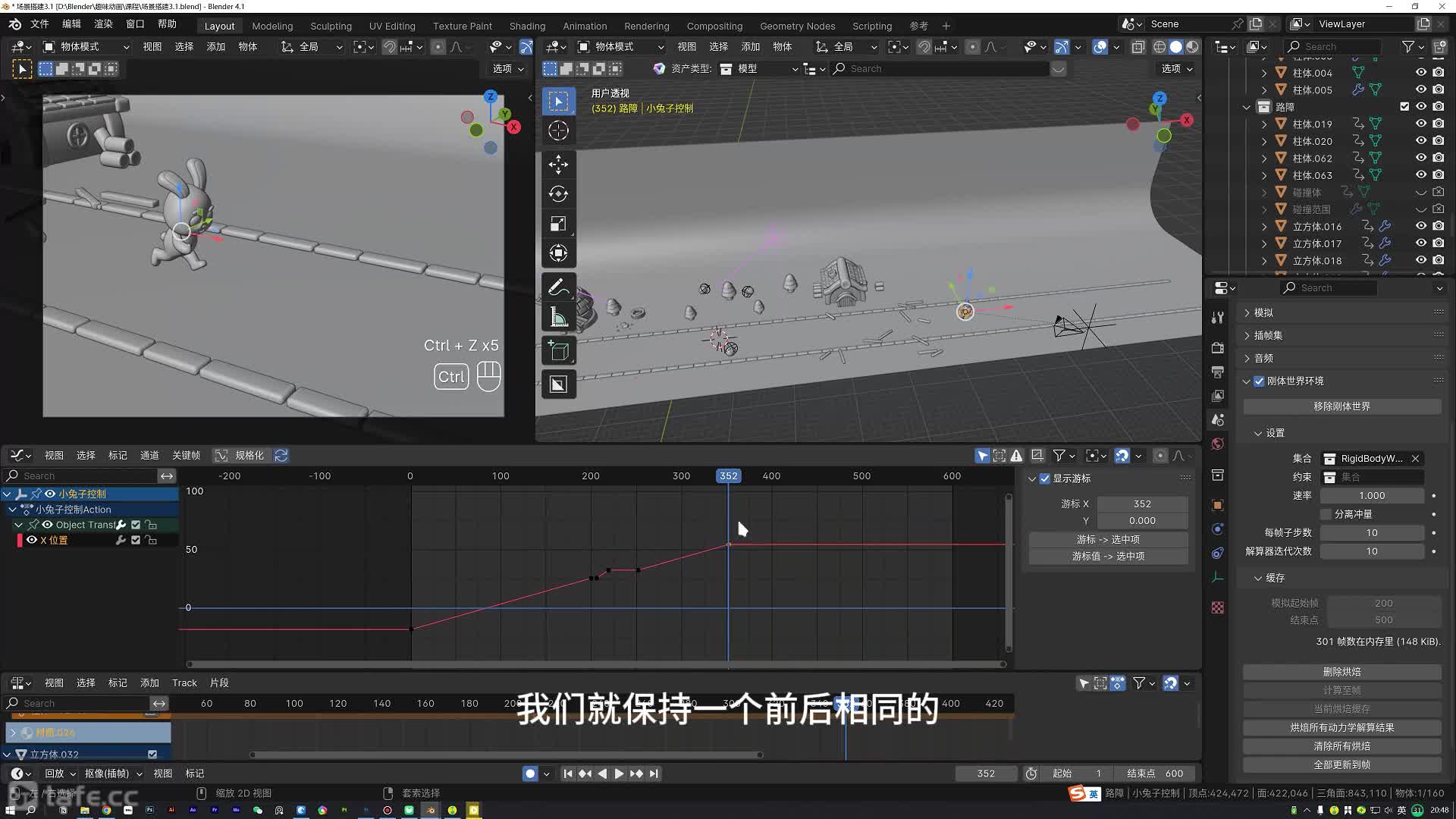Toggle the 显示游标 checkbox

[x=1045, y=479]
